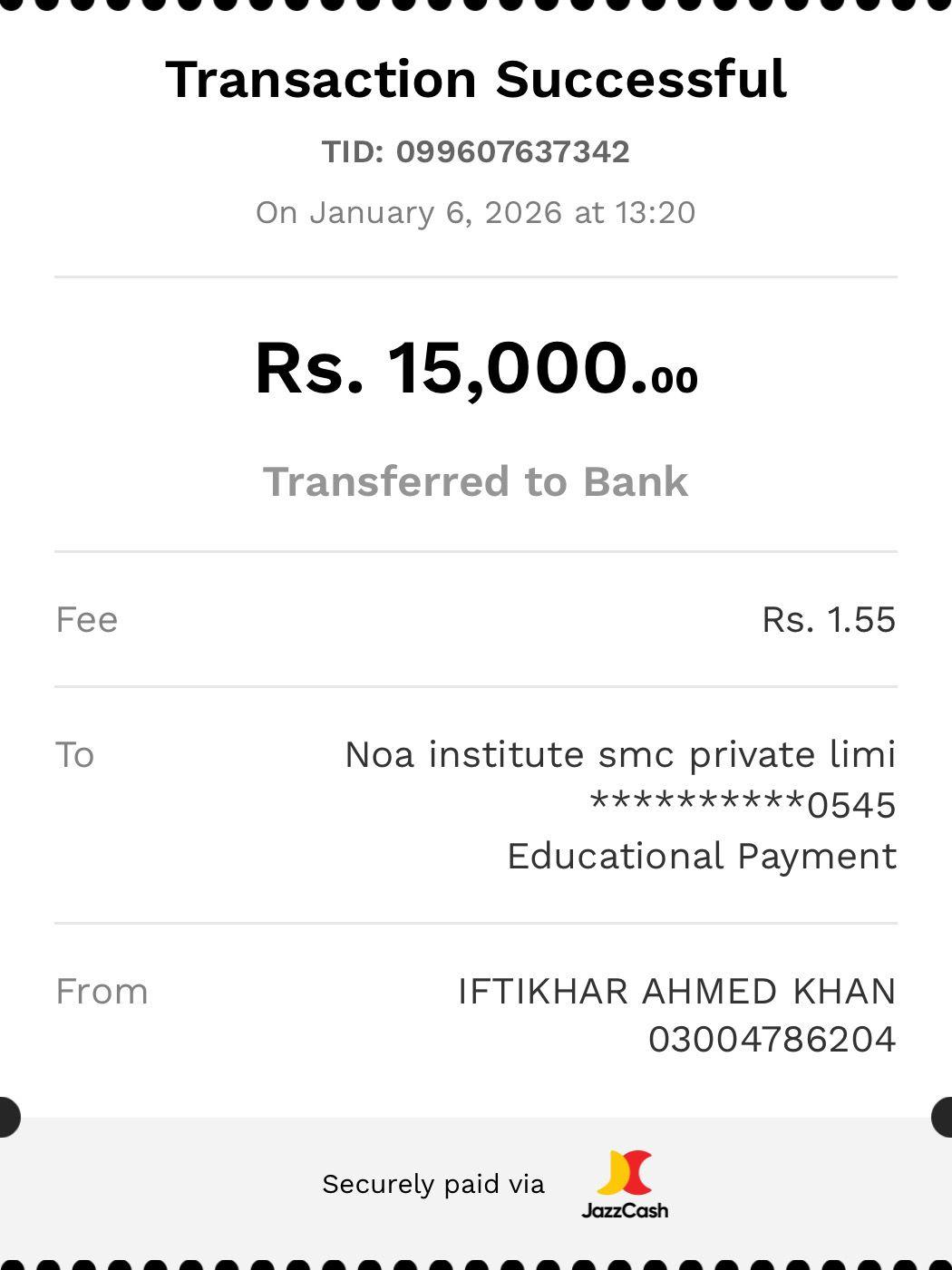Click the Securely paid via text
Image resolution: width=952 pixels, height=1270 pixels.
tap(433, 1184)
